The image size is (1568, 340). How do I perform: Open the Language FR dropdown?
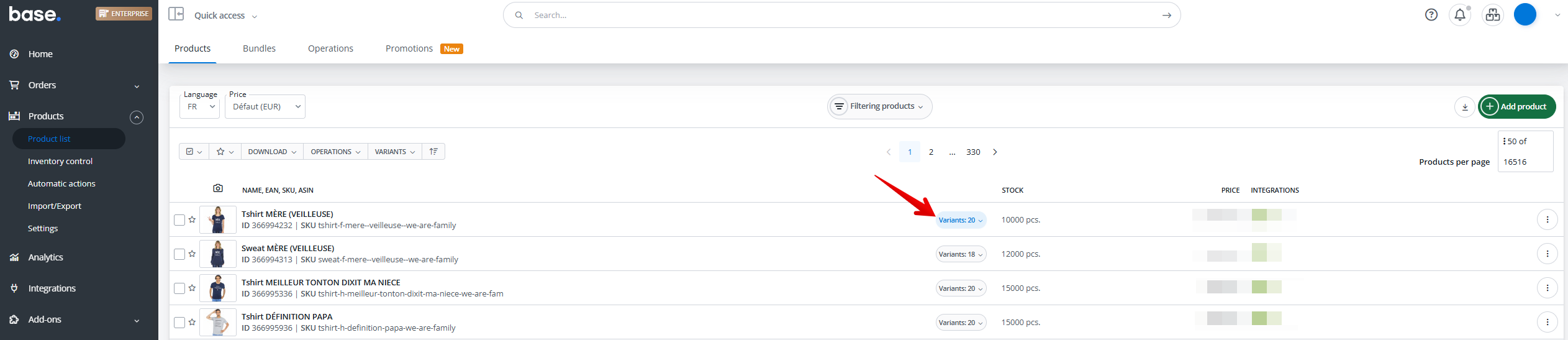200,107
